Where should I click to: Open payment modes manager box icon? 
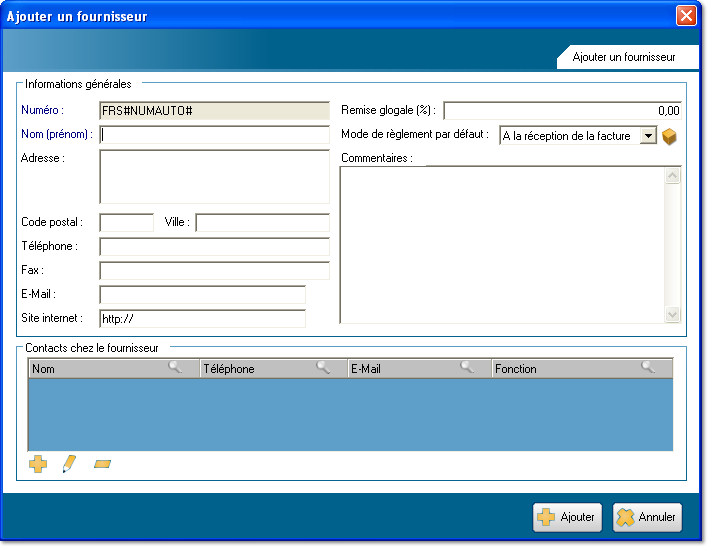(670, 136)
